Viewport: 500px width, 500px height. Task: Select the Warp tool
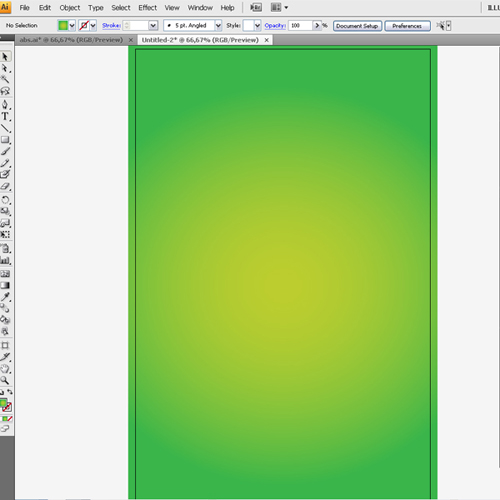(x=5, y=223)
